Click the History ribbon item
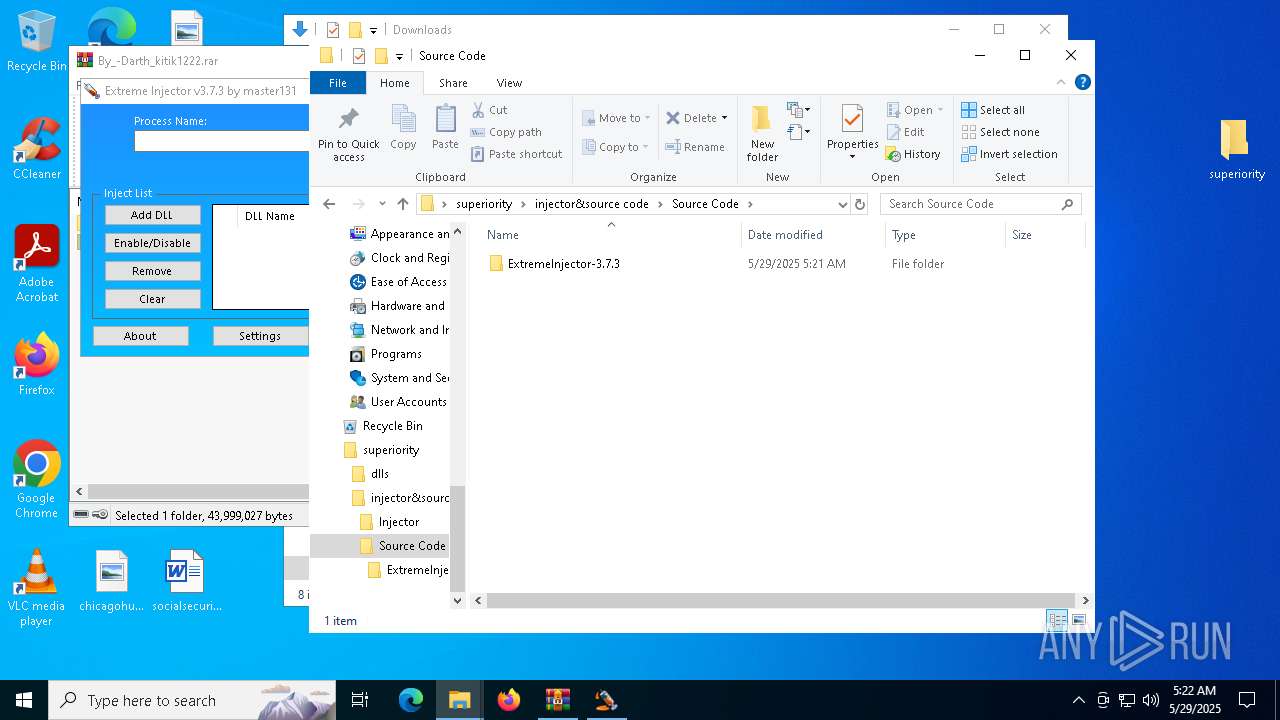The image size is (1280, 720). click(913, 154)
